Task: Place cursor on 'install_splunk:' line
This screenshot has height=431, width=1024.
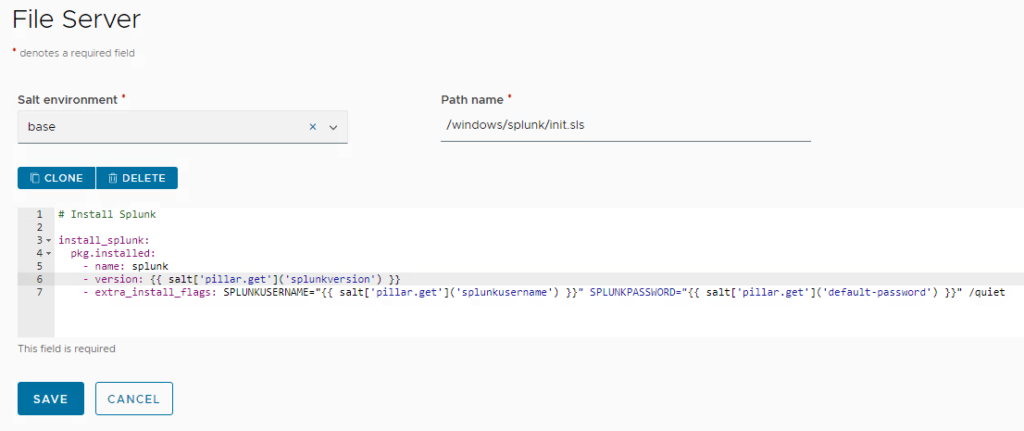Action: pyautogui.click(x=103, y=241)
